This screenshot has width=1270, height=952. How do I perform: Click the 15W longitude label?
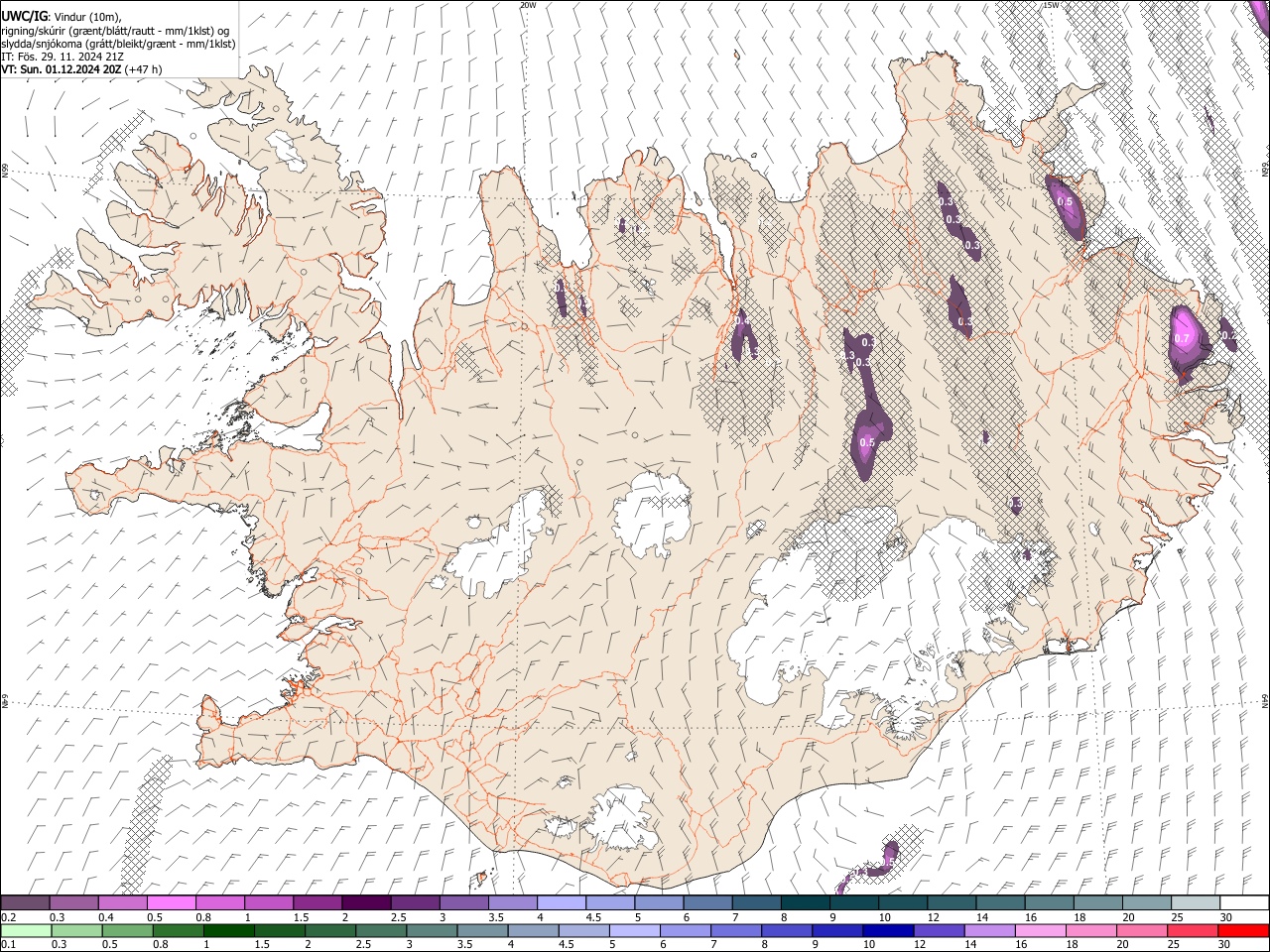tap(1052, 5)
